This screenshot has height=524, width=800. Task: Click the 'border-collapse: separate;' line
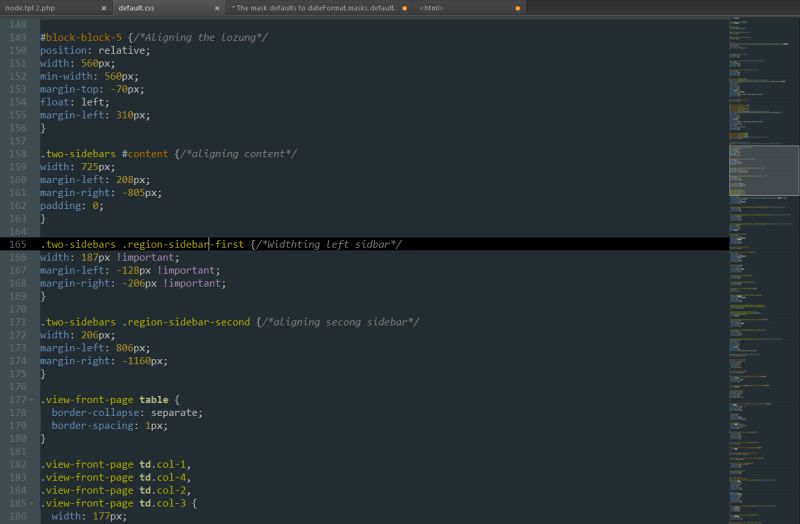(127, 412)
